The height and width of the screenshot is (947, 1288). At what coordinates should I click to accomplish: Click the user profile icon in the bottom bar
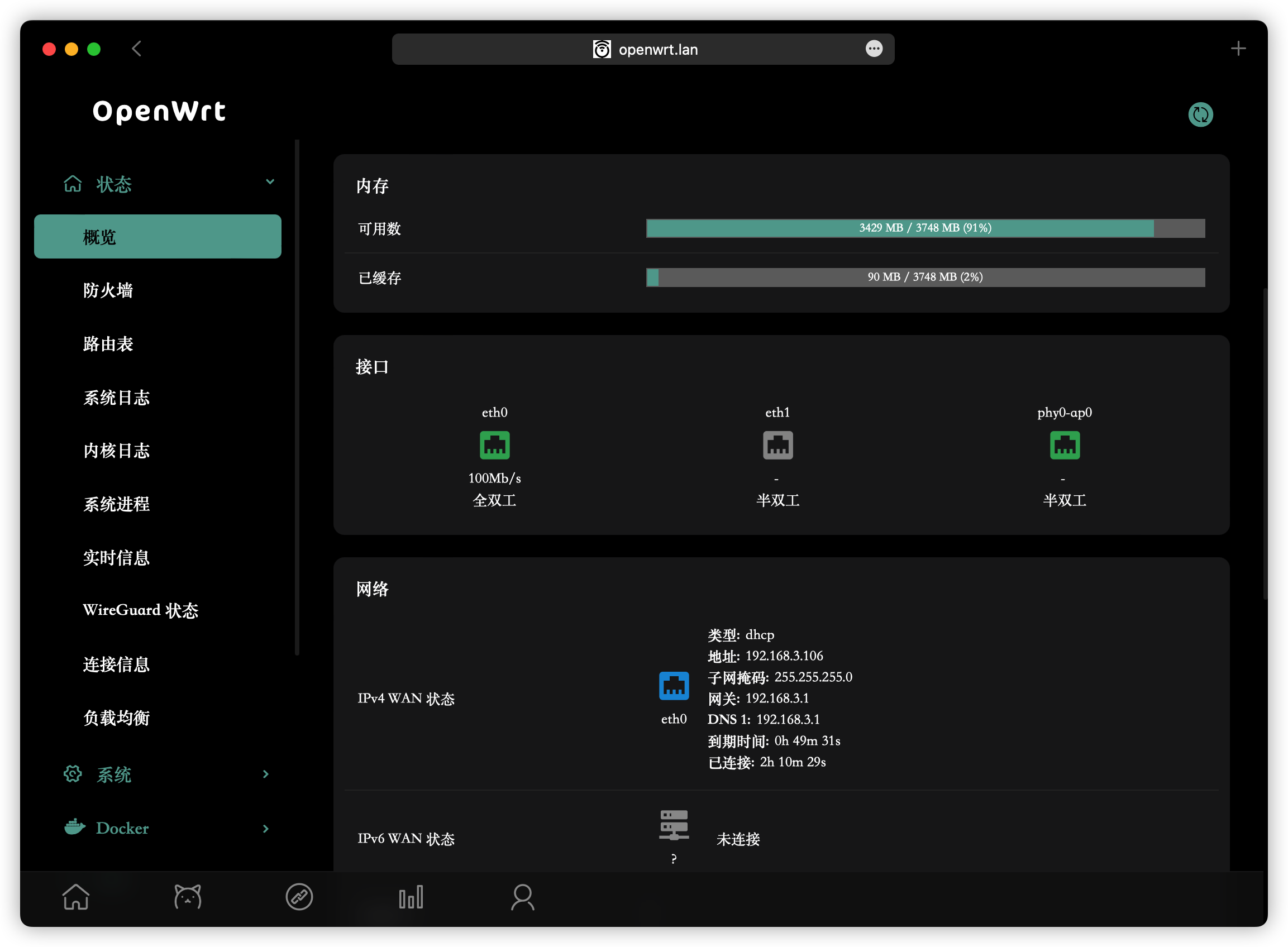click(522, 897)
